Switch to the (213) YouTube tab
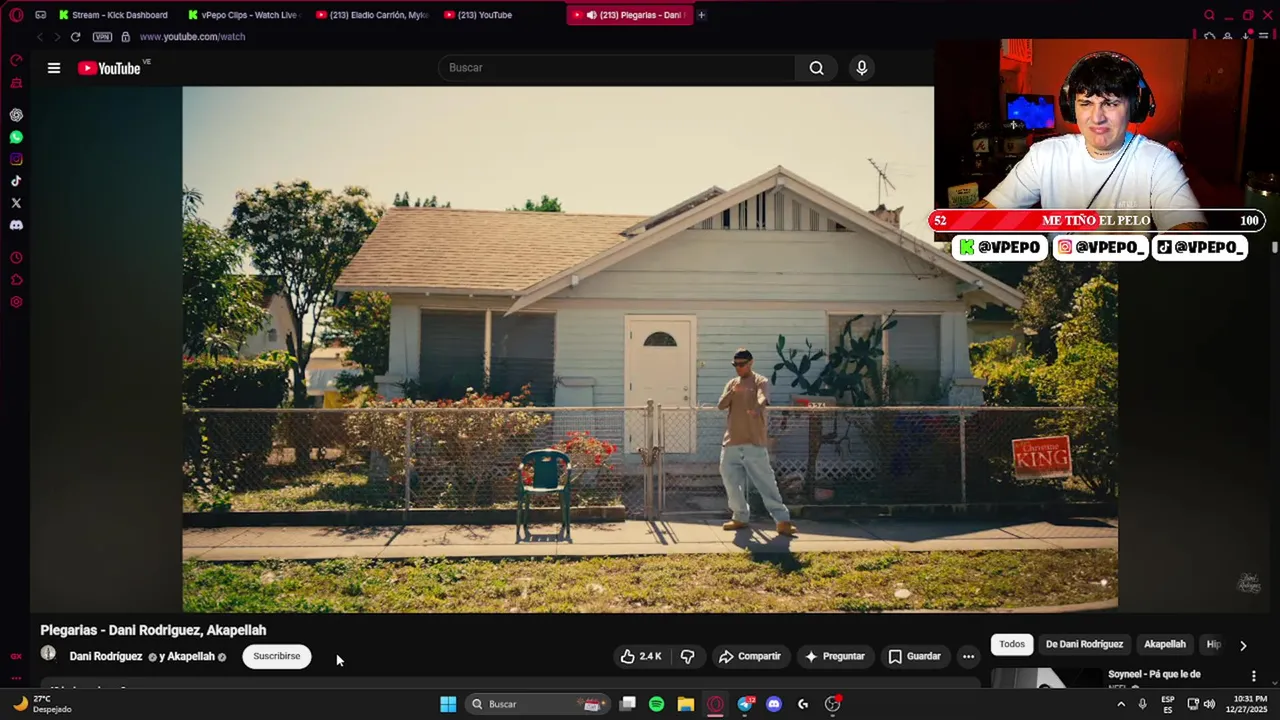Screen dimensions: 1280x720 (479, 15)
